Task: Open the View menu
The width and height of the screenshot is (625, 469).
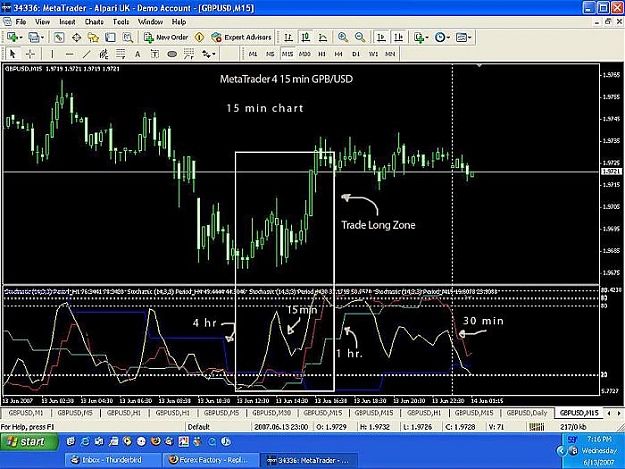Action: (x=42, y=22)
